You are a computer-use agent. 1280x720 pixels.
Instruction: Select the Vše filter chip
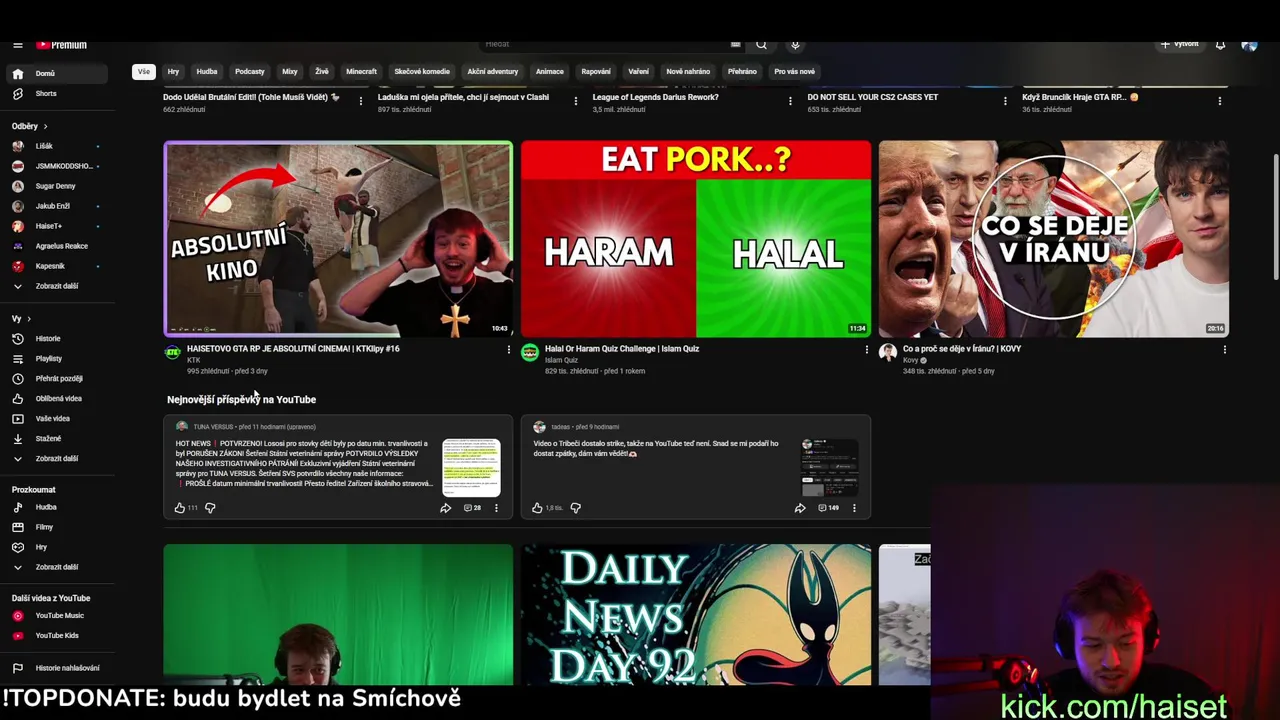click(144, 72)
